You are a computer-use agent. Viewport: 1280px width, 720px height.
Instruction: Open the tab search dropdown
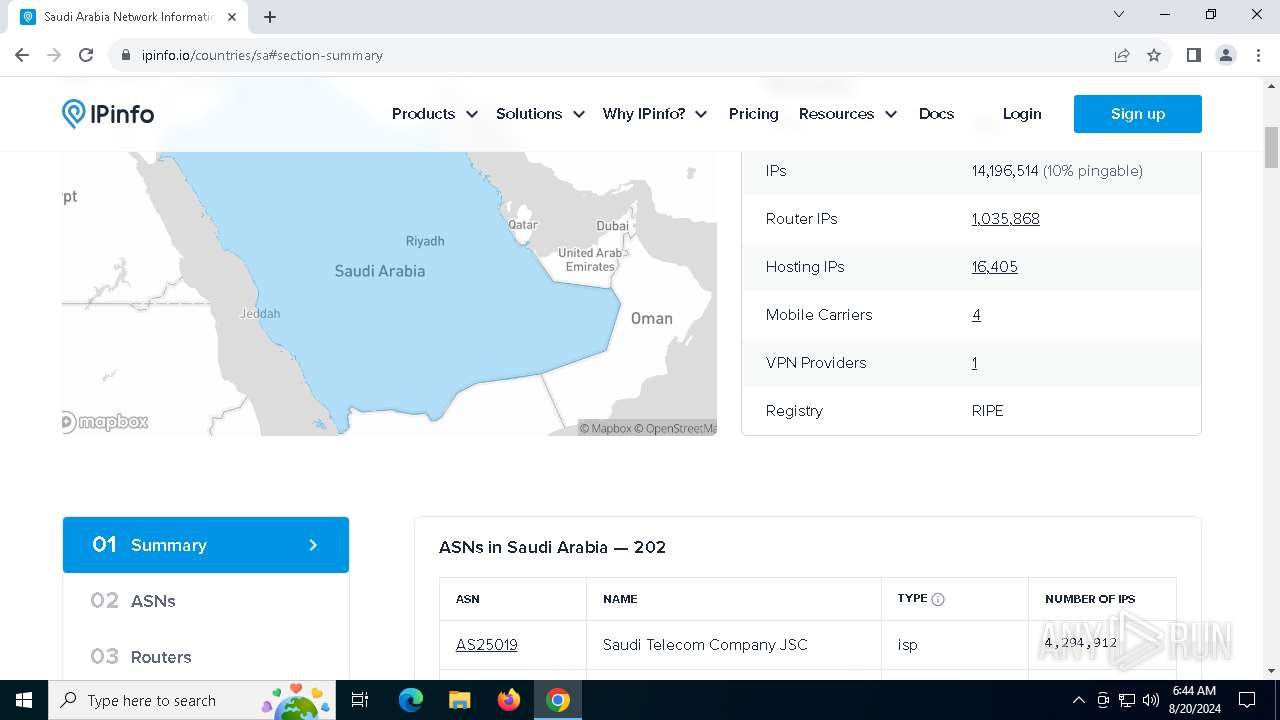click(1119, 15)
